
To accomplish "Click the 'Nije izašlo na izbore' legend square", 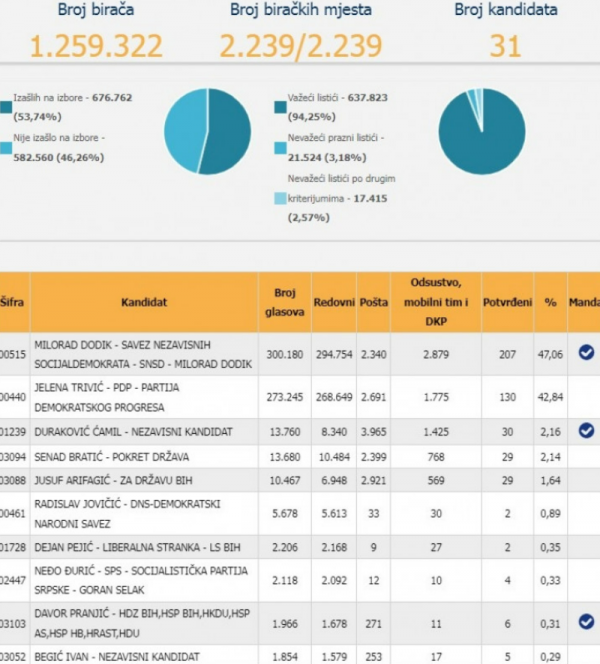I will point(6,148).
